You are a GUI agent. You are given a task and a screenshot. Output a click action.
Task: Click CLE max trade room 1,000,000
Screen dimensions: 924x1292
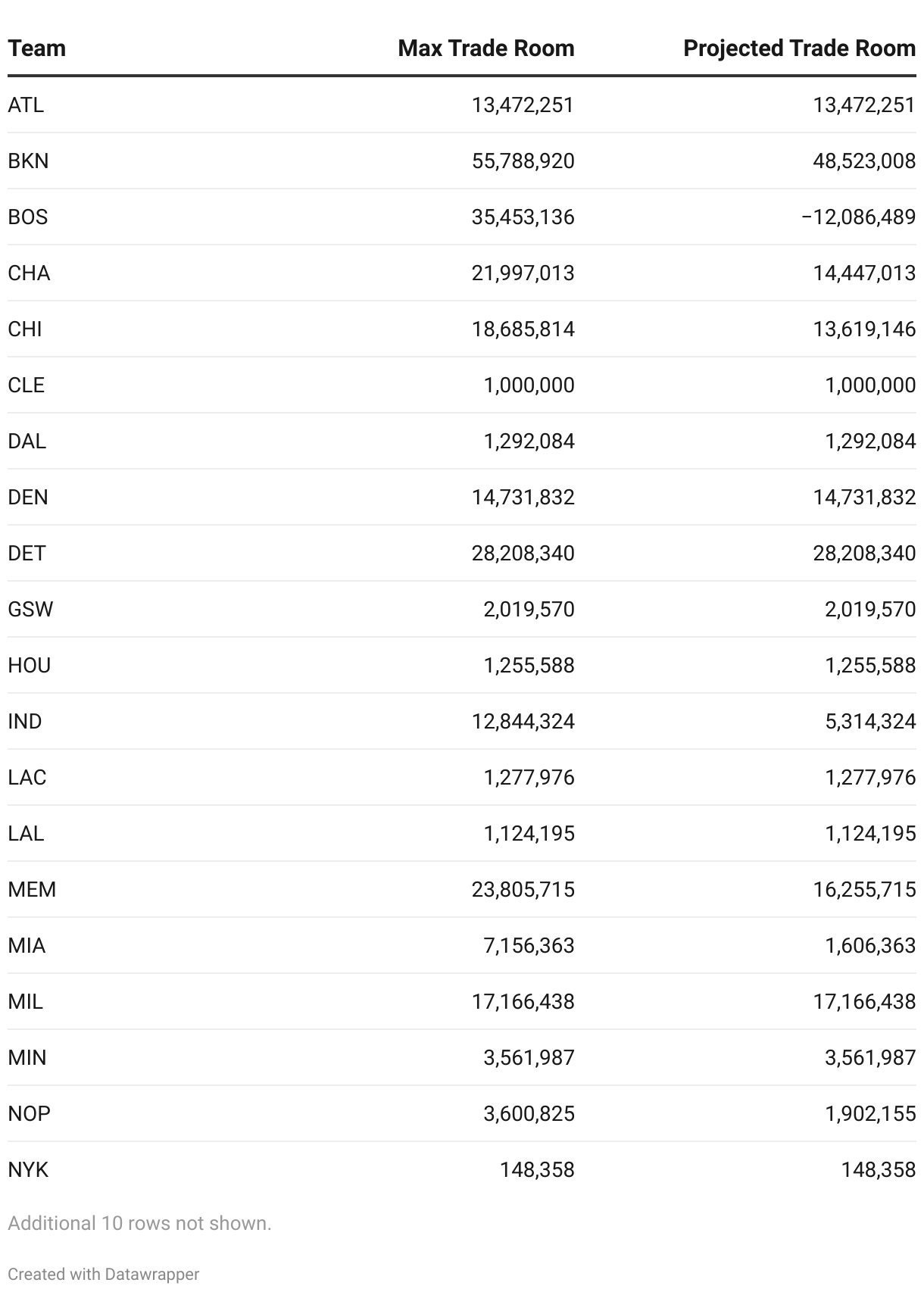(529, 385)
